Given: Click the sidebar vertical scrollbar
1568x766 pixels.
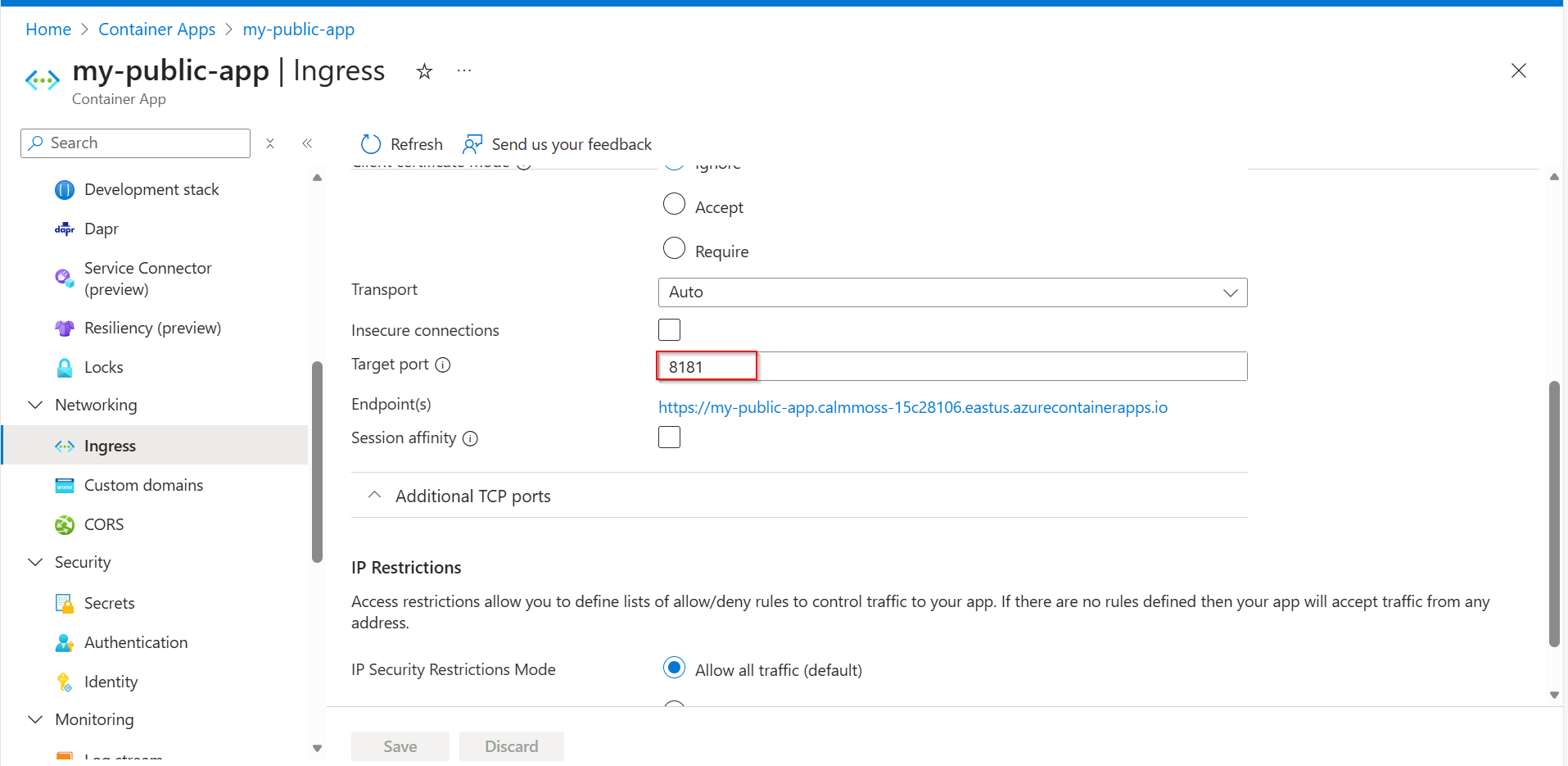Looking at the screenshot, I should tap(318, 462).
